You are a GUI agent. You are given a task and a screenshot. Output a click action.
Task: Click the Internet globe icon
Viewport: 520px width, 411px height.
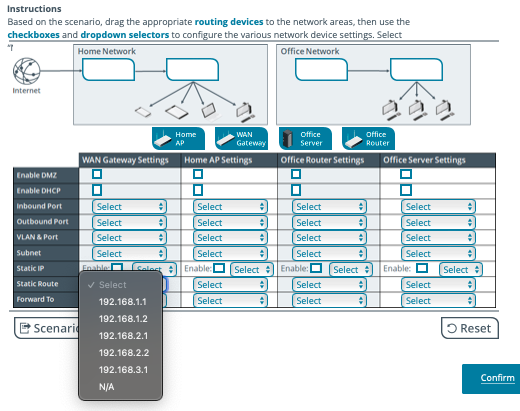[x=27, y=71]
